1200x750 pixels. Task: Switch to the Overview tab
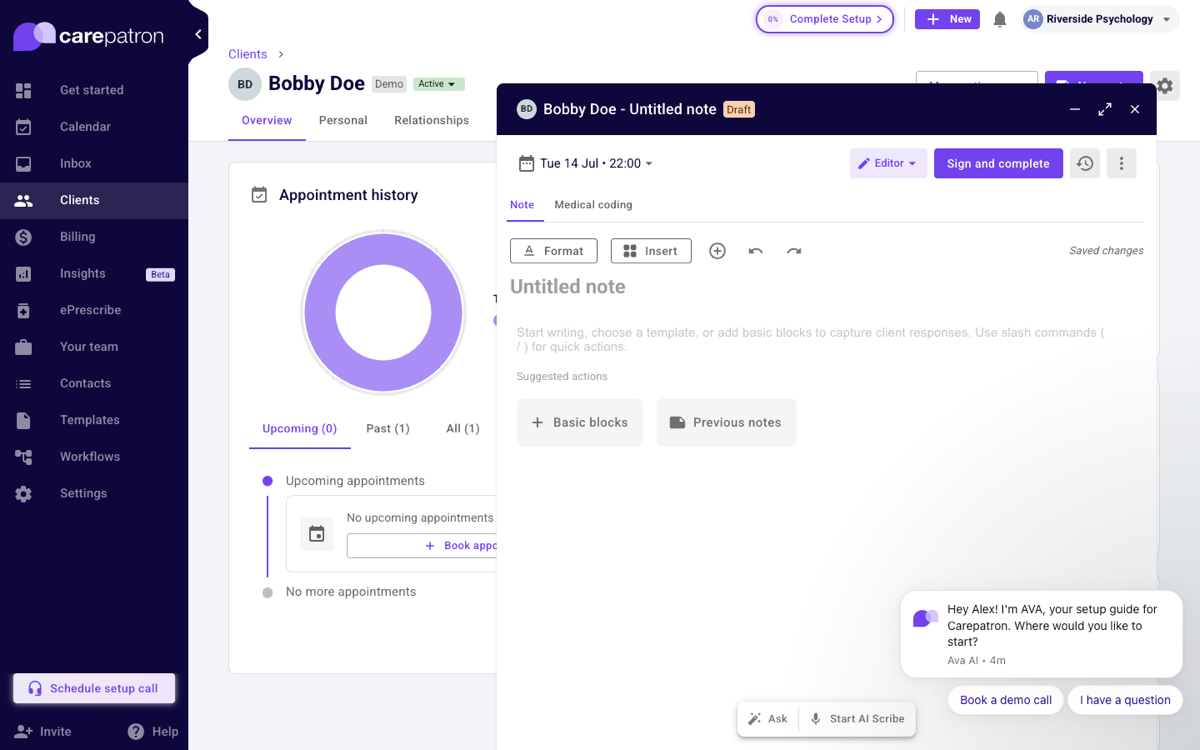click(267, 120)
